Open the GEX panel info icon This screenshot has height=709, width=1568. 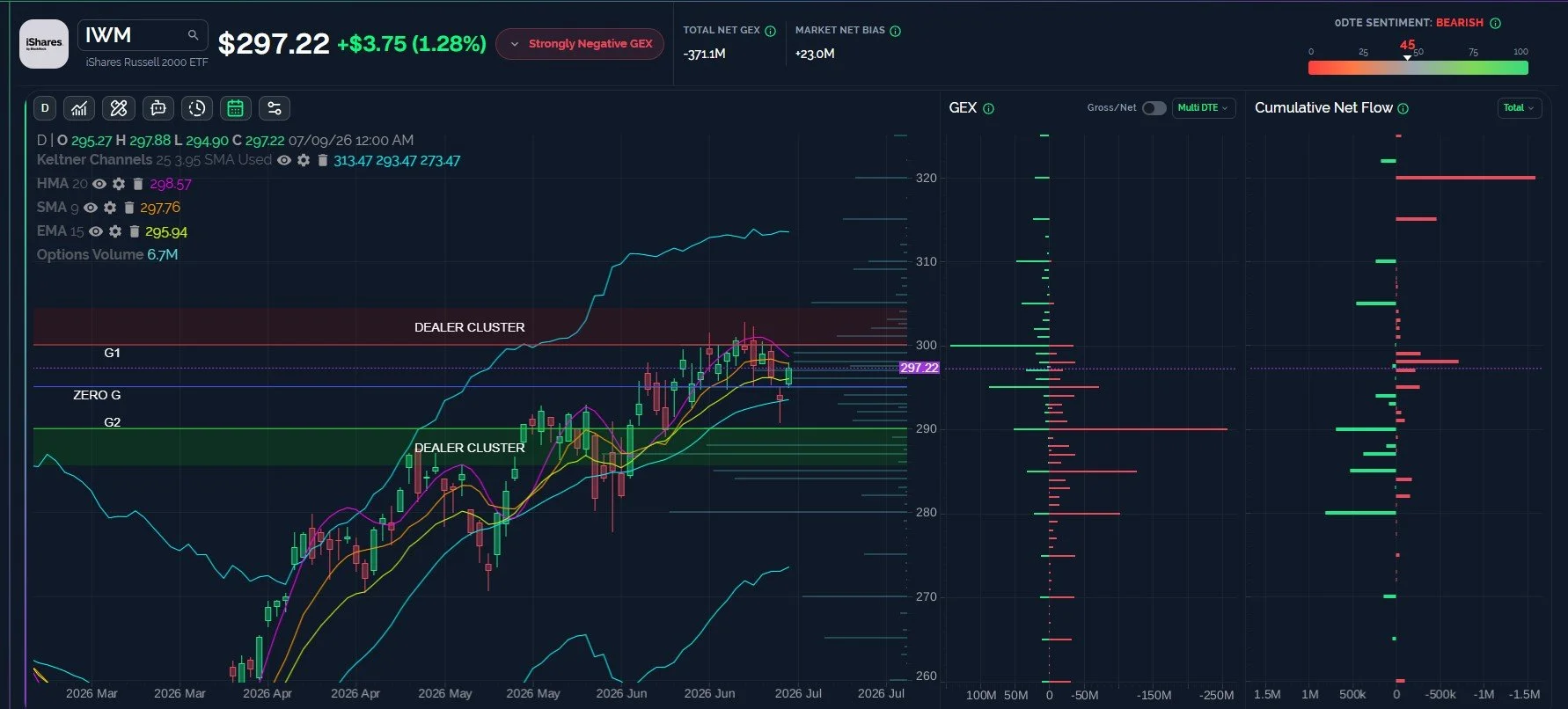click(x=988, y=108)
